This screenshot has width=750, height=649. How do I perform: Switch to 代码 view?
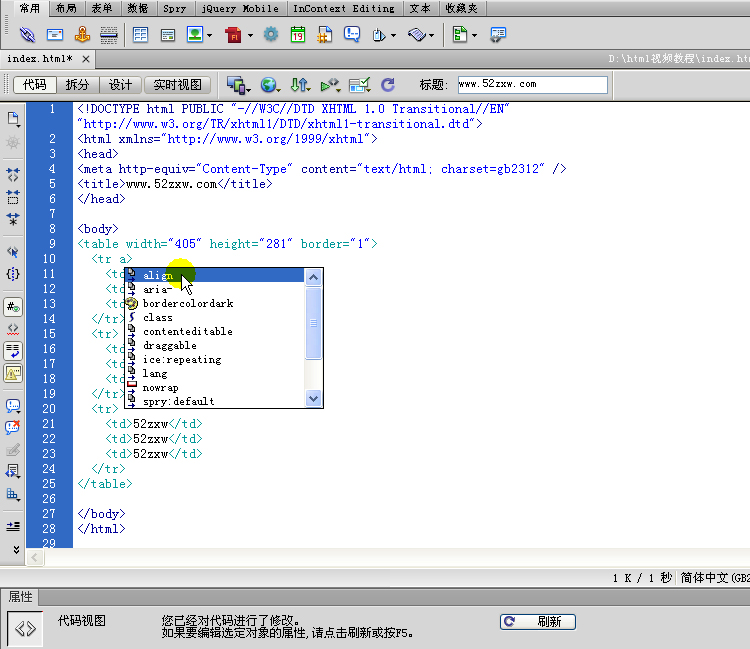coord(35,85)
